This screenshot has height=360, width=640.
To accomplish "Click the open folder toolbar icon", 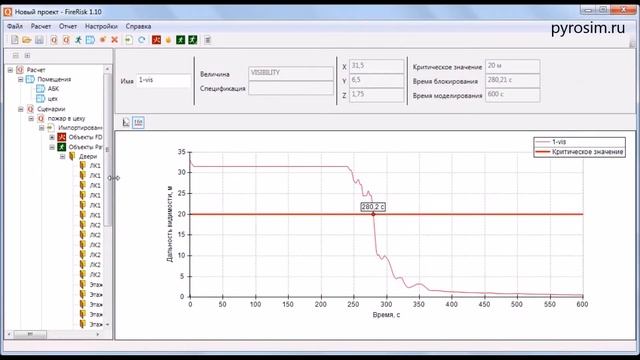I will pyautogui.click(x=27, y=40).
